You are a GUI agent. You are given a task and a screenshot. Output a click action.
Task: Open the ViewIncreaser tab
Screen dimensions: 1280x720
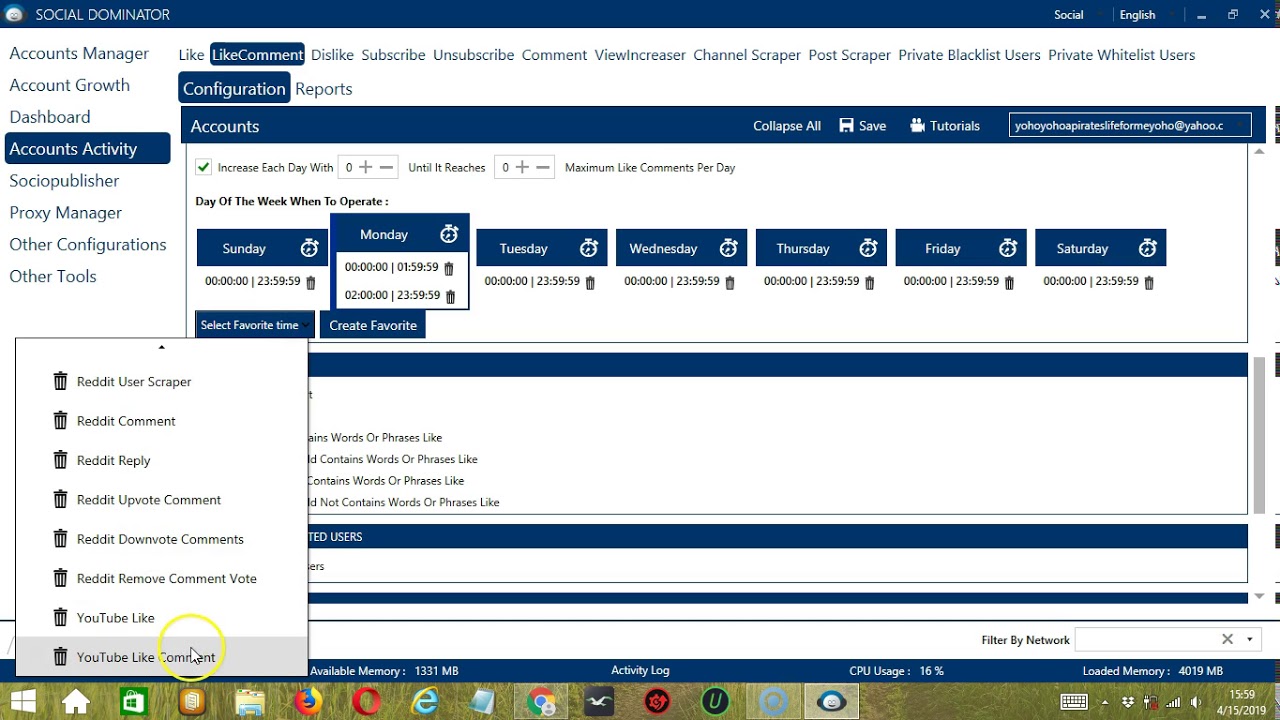pos(640,55)
